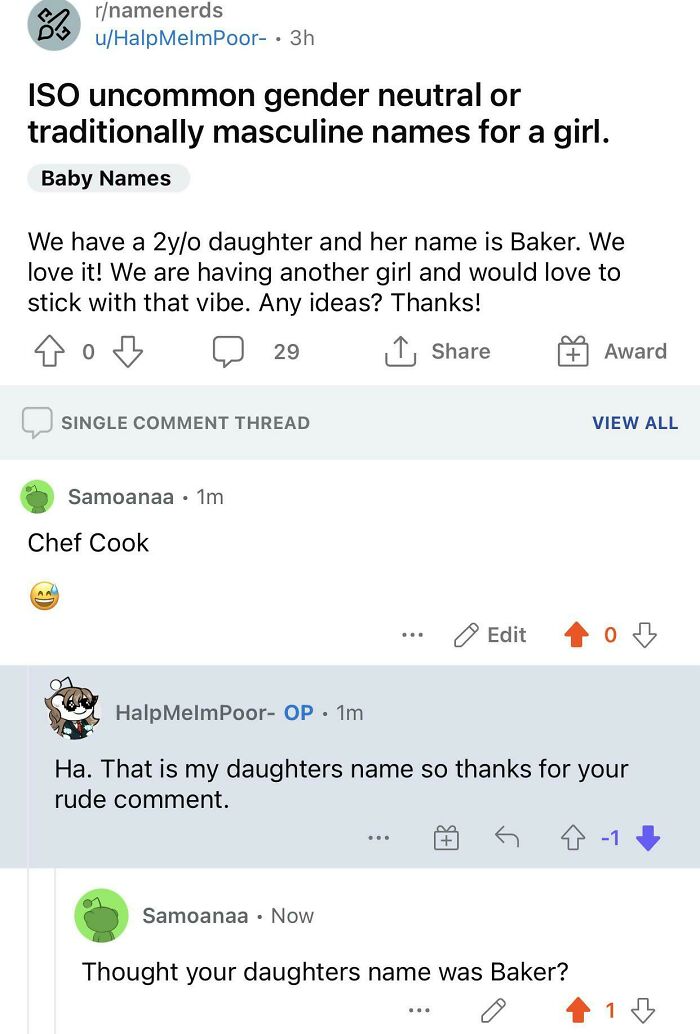The image size is (700, 1034).
Task: Tap Samoanaa's frog avatar
Action: 36,497
